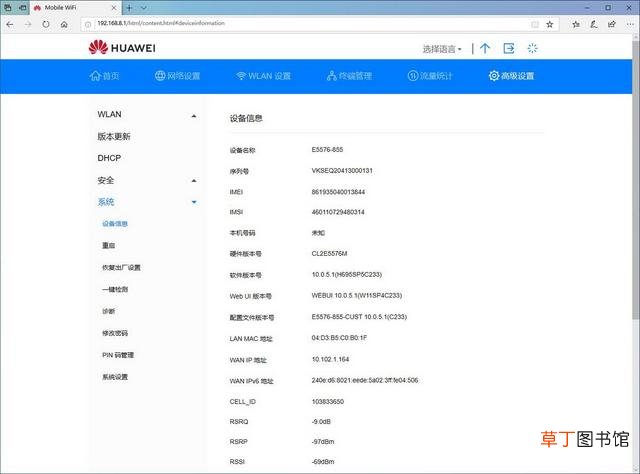Click the 设备信息 page heading

(246, 118)
